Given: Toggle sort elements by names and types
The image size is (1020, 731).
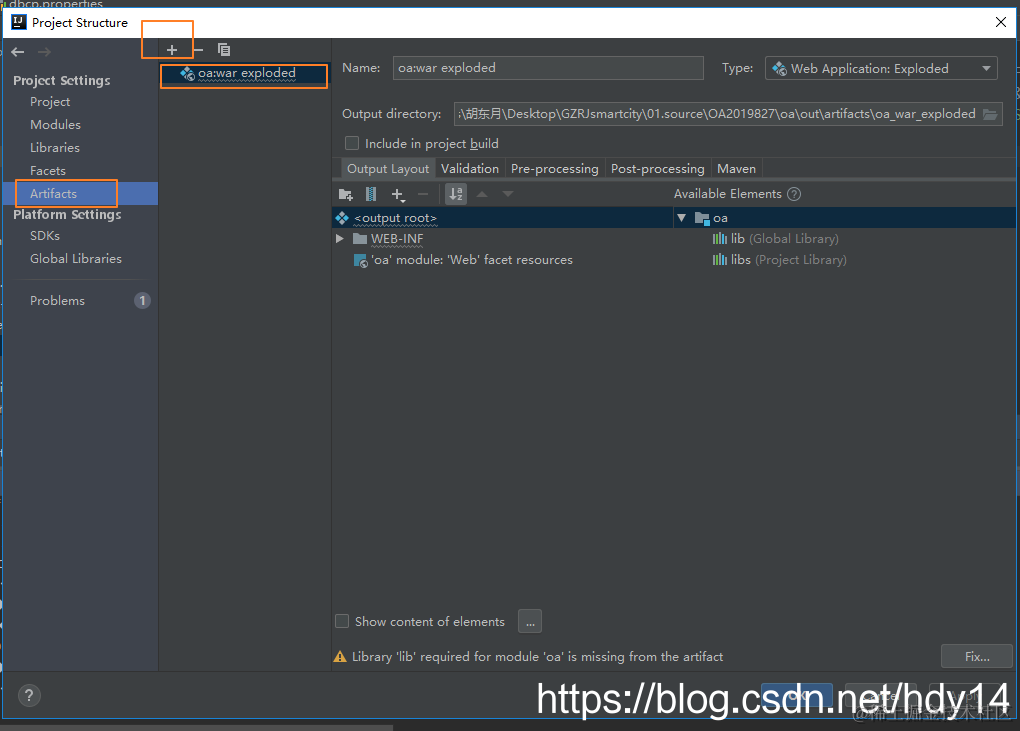Looking at the screenshot, I should [456, 194].
